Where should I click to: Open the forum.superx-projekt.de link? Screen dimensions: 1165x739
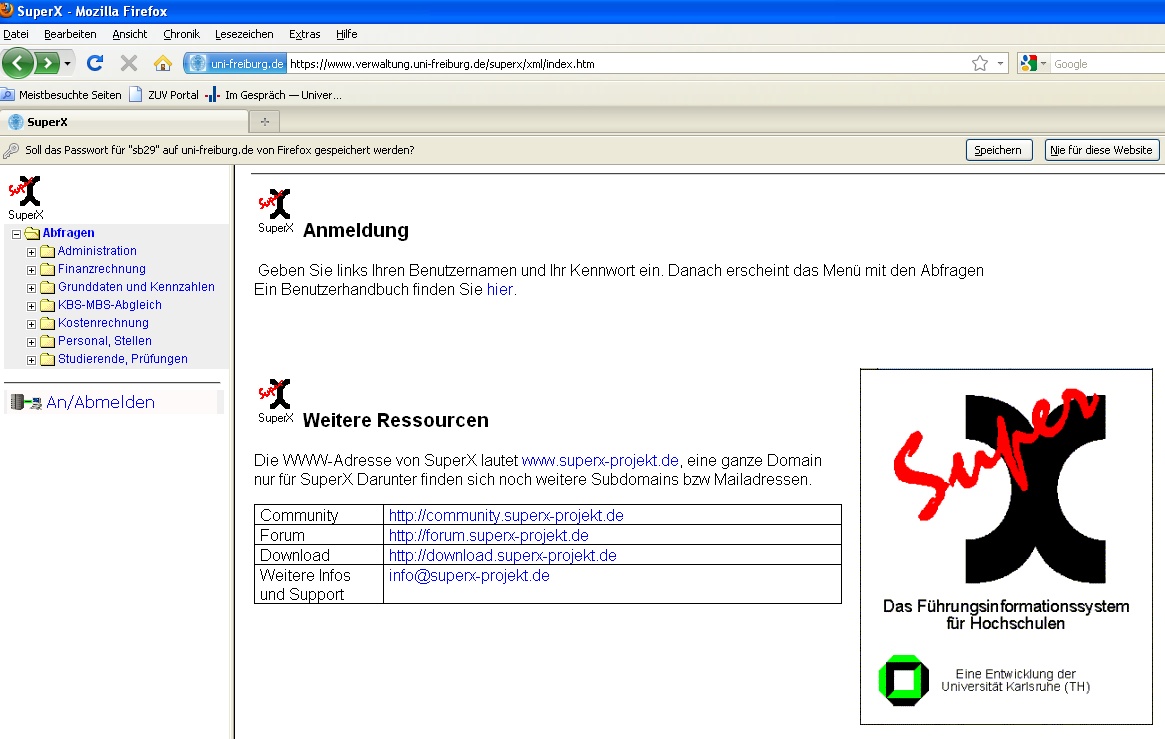click(x=488, y=535)
